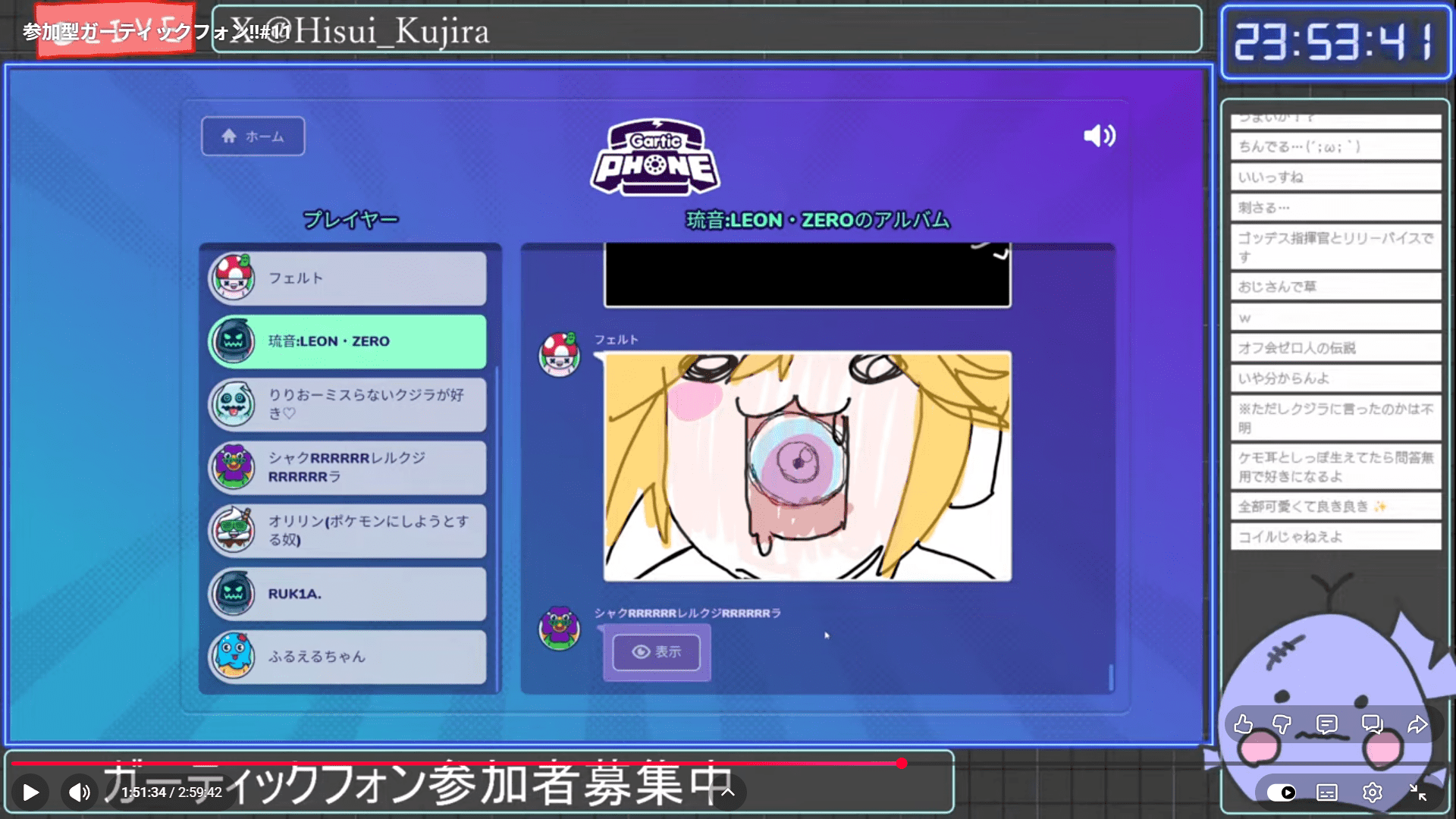Viewport: 1456px width, 819px height.
Task: Play the paused video
Action: [x=30, y=792]
